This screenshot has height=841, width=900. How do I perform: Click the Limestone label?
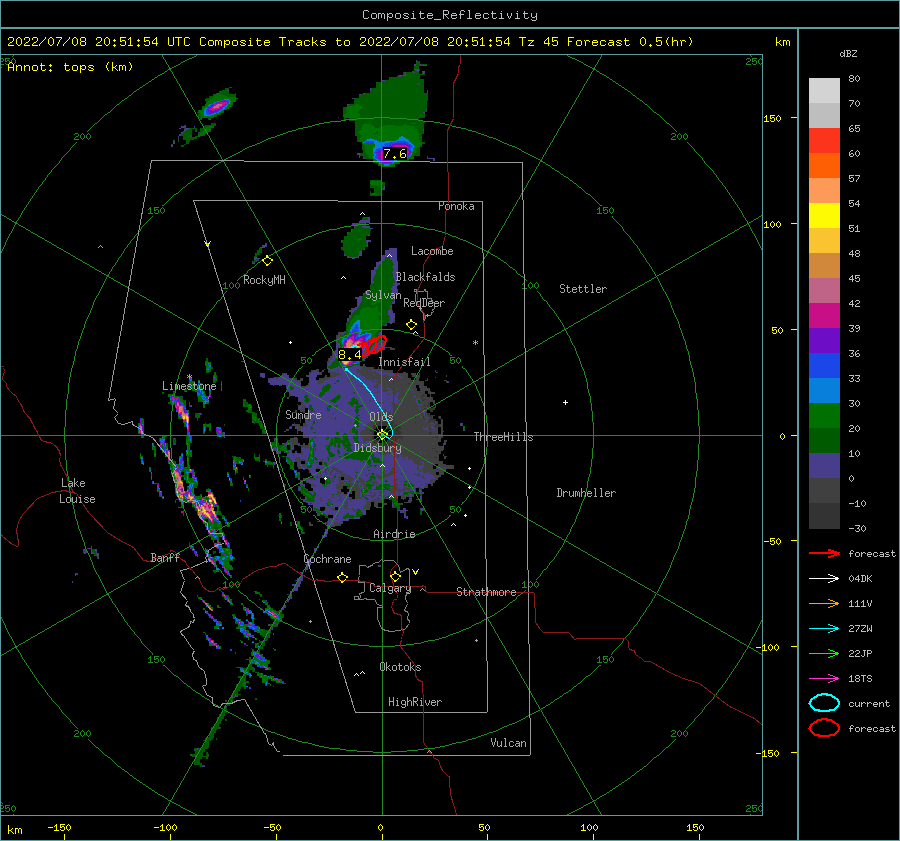[x=189, y=386]
